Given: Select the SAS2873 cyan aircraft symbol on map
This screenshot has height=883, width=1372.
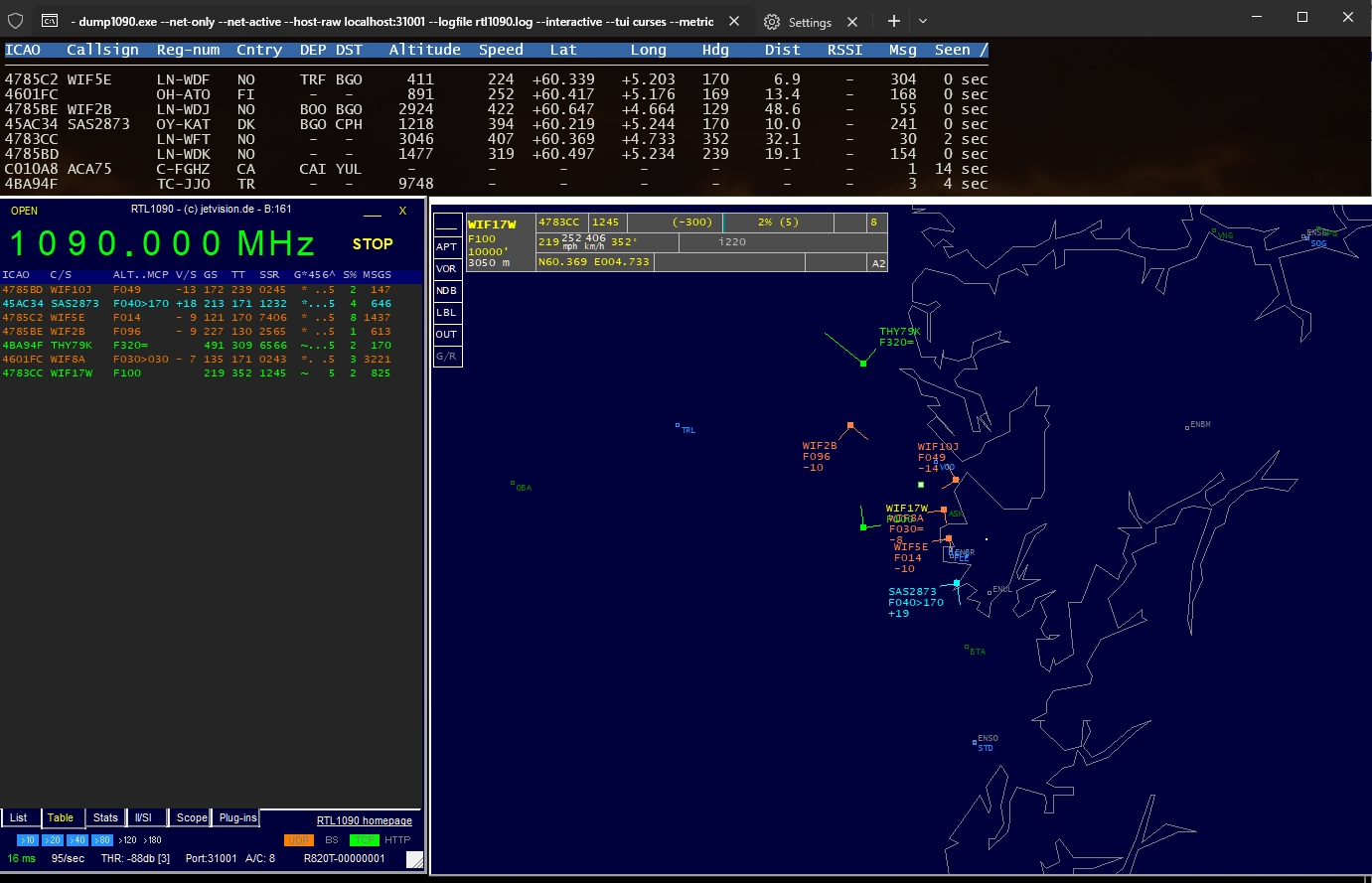Looking at the screenshot, I should pos(957,583).
